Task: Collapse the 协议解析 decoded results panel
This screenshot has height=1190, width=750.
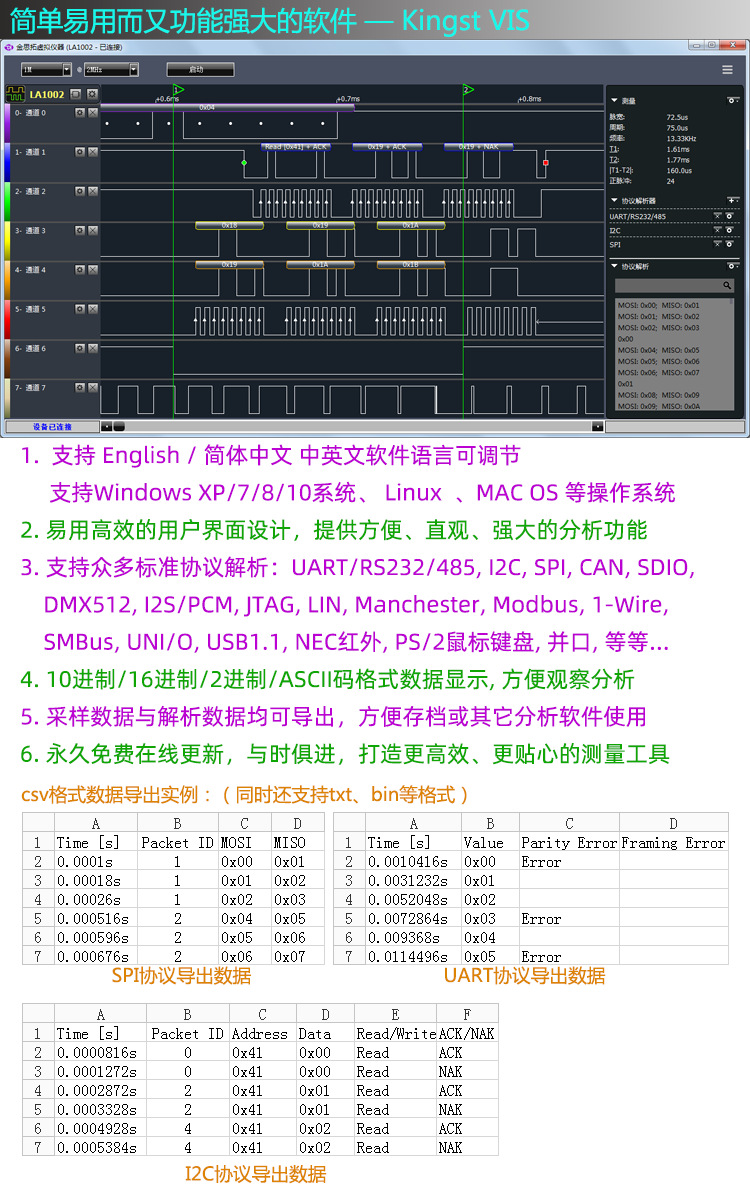Action: [614, 266]
